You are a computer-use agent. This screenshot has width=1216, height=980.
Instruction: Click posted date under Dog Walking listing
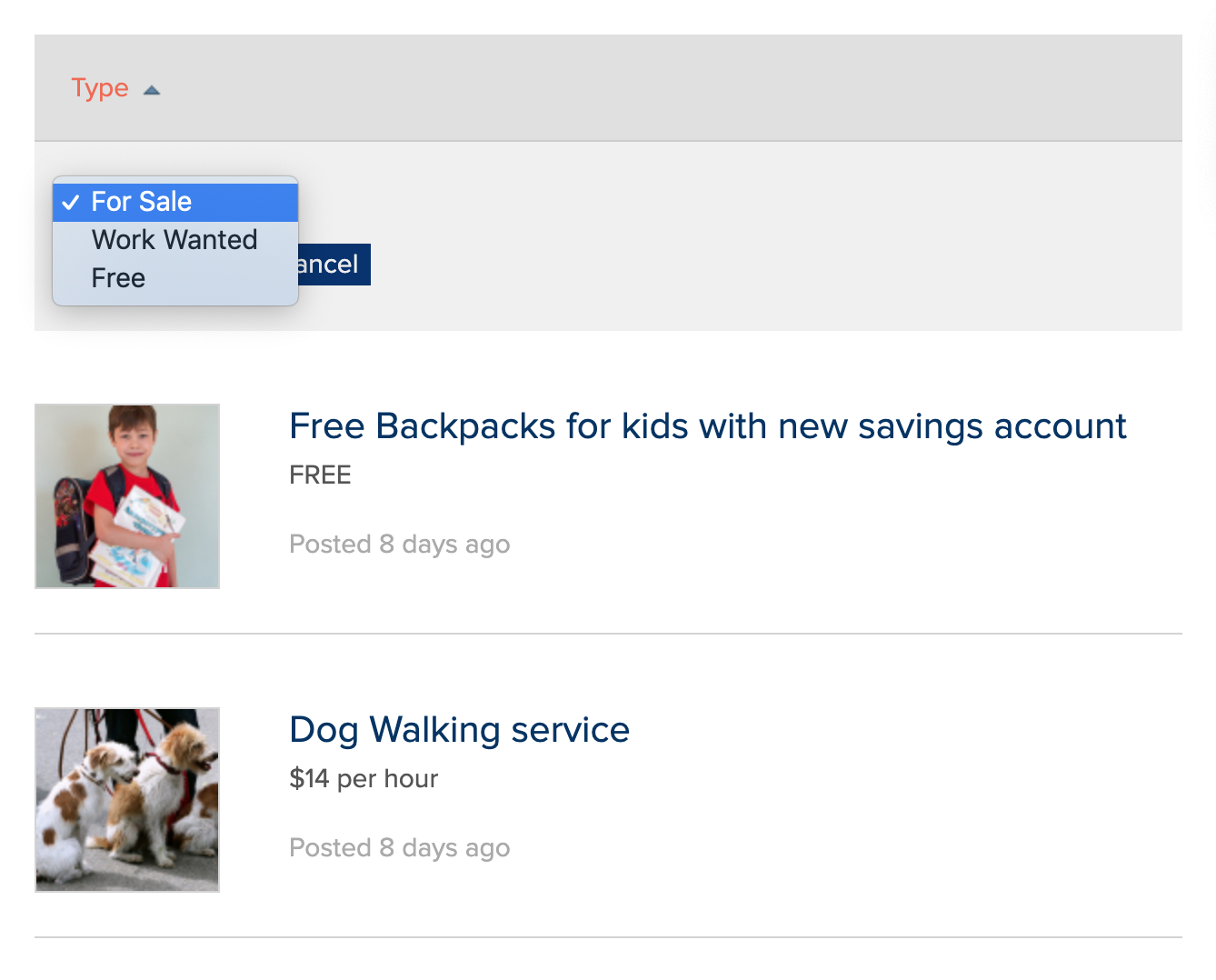(399, 848)
